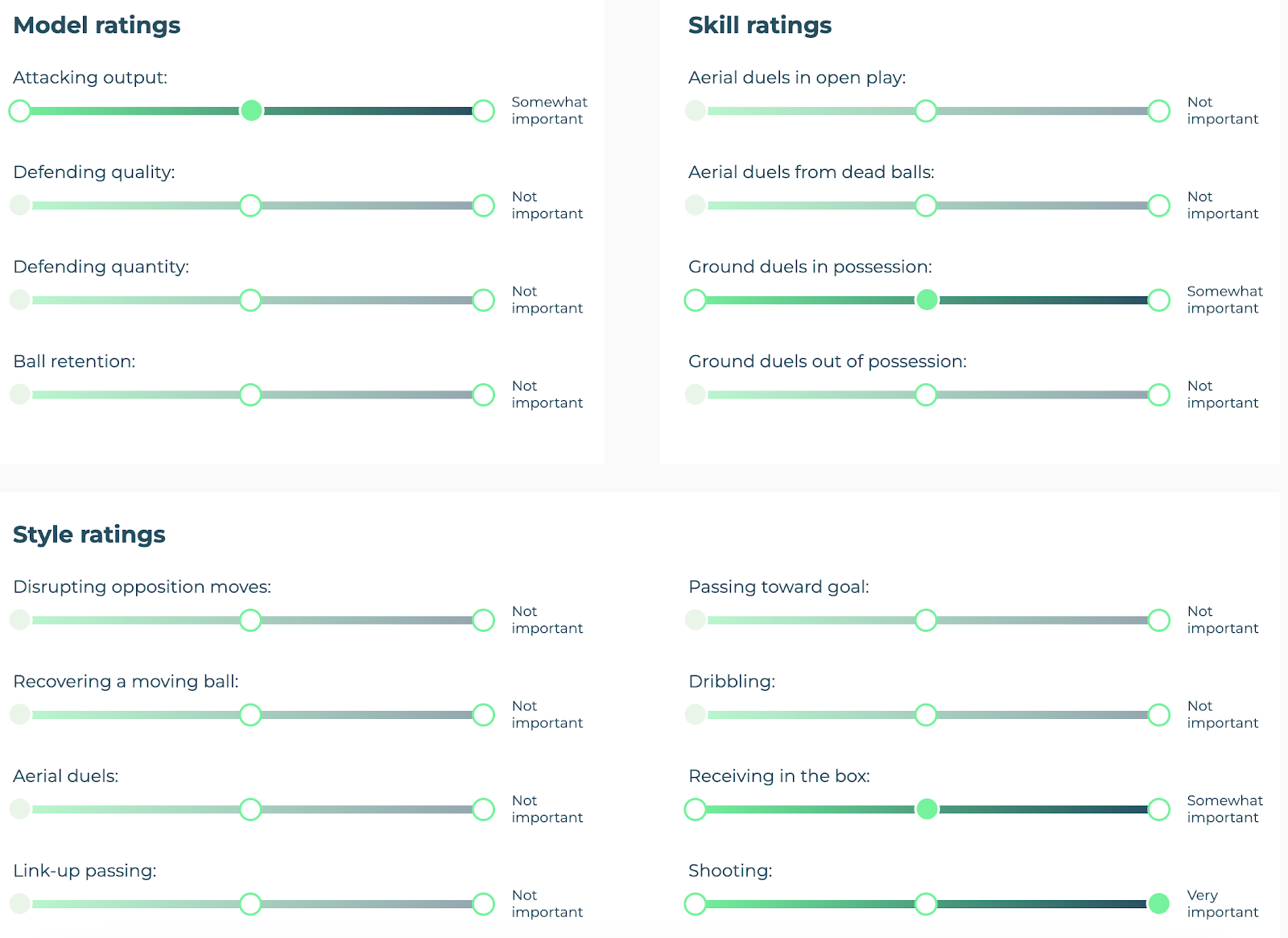Set Dribbling slider to its rightmost stop
The height and width of the screenshot is (938, 1288).
(x=1158, y=715)
